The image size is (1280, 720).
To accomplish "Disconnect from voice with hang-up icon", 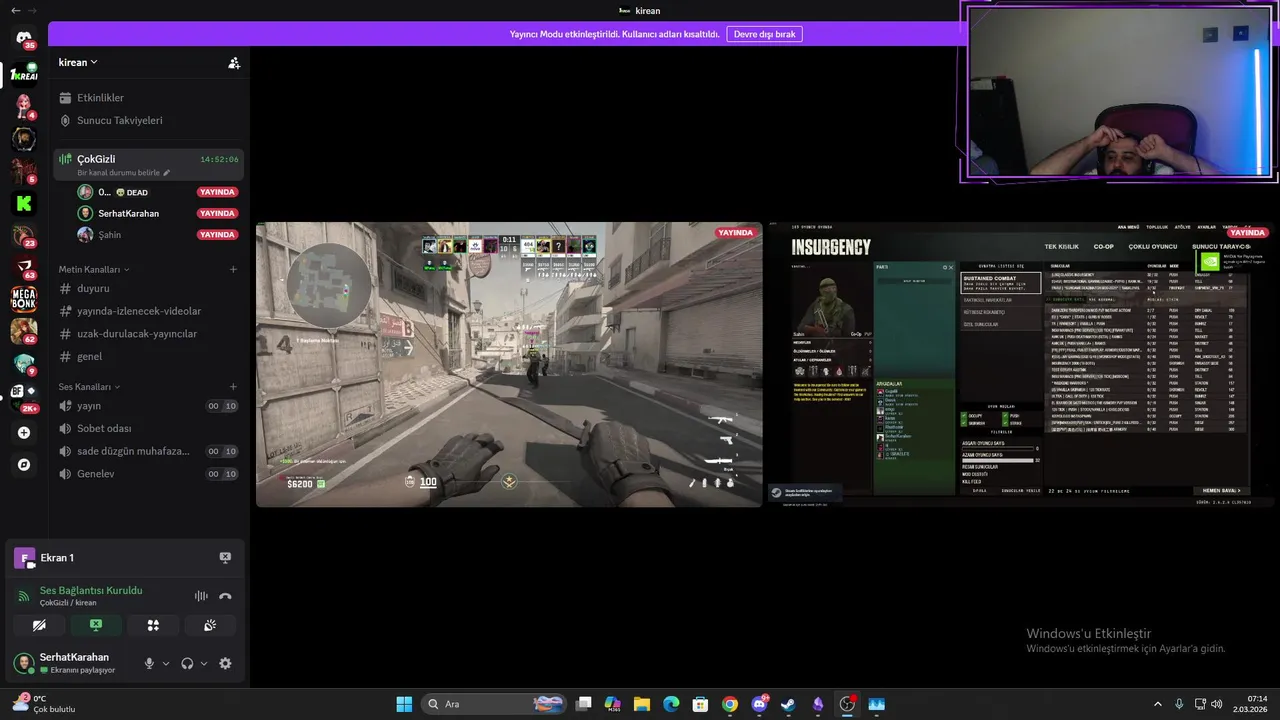I will [x=225, y=596].
